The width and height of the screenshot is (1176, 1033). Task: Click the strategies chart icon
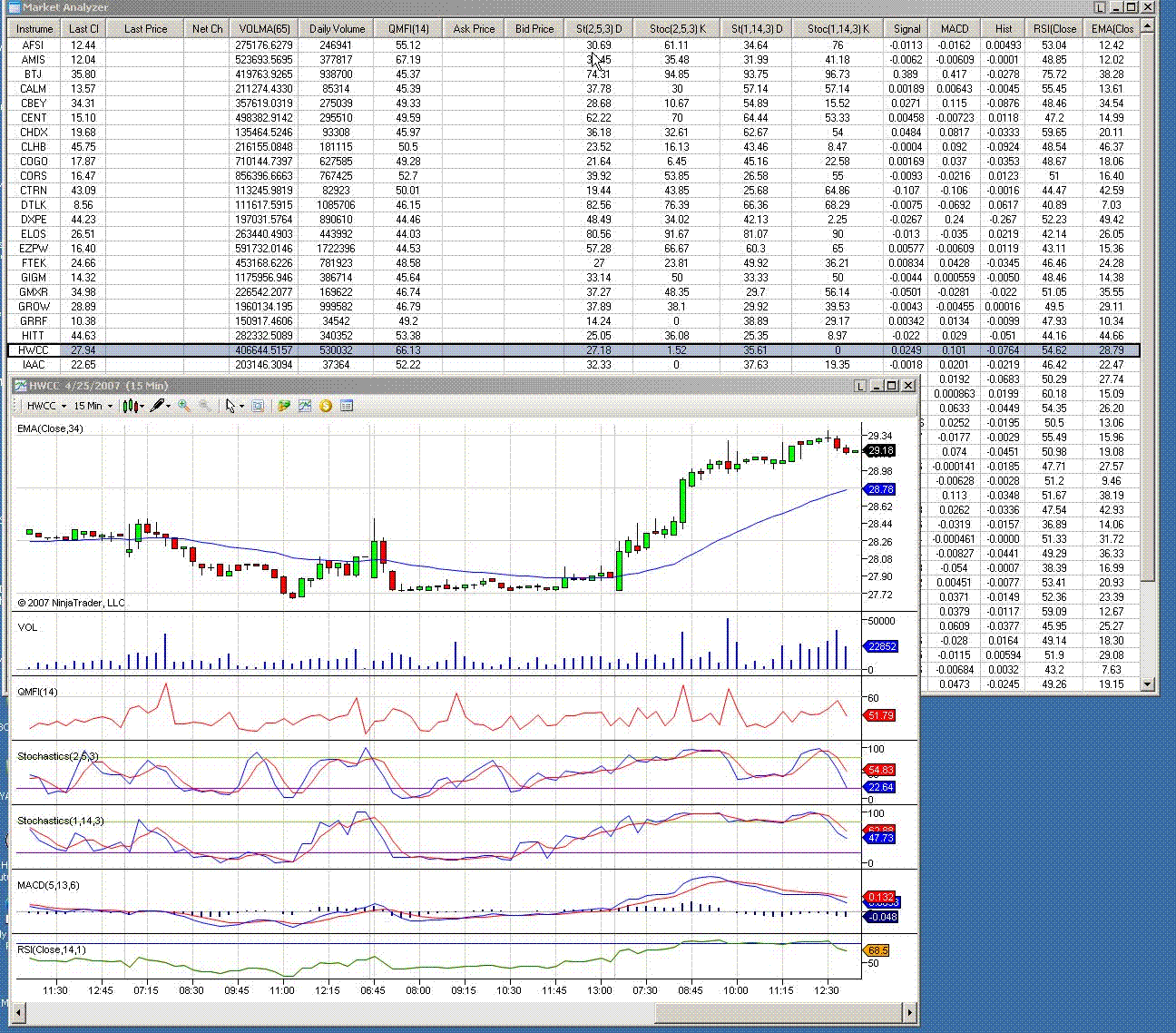305,406
